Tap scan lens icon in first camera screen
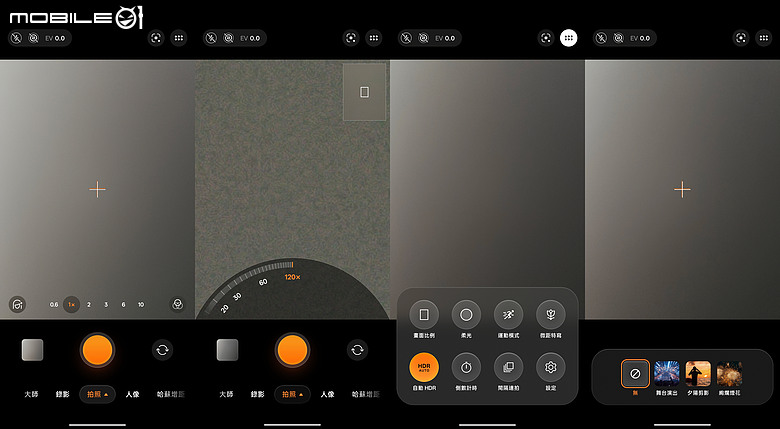The image size is (780, 429). click(x=156, y=38)
